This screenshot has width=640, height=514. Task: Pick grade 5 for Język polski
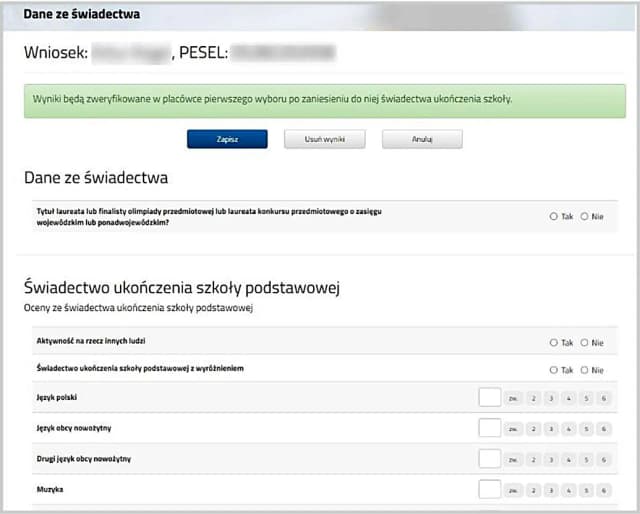(586, 399)
